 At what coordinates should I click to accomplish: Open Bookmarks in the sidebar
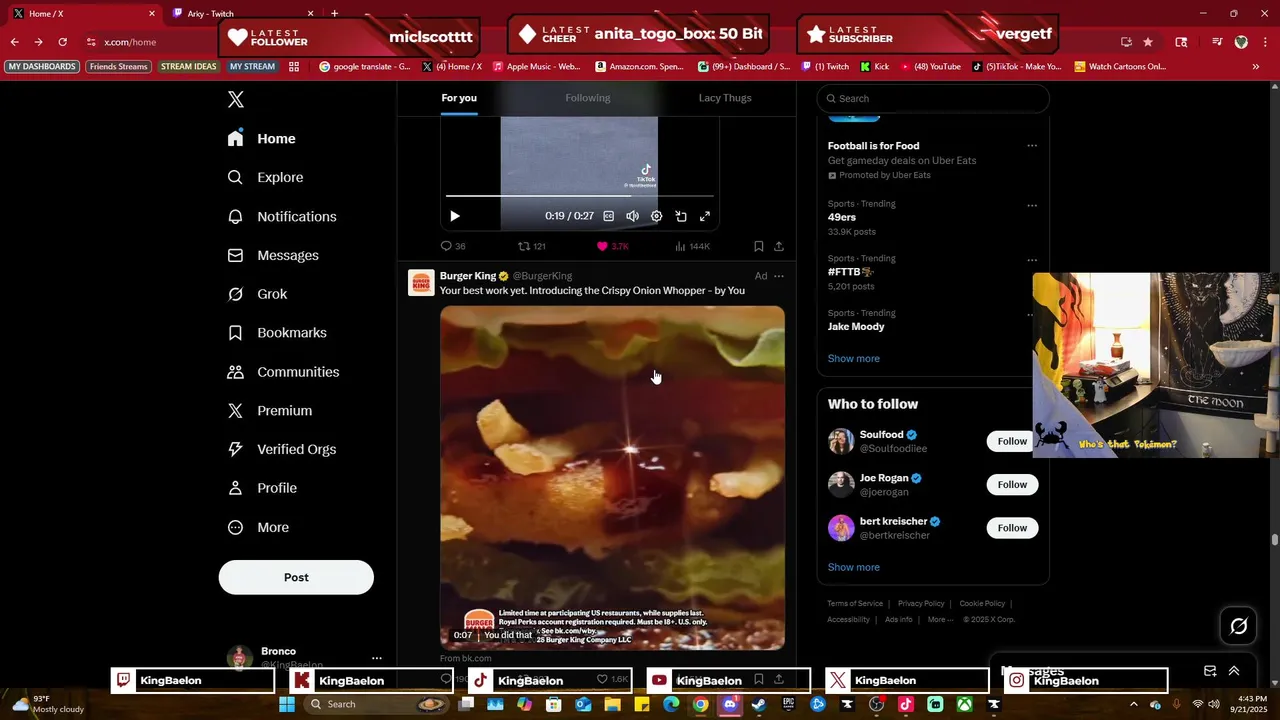[x=277, y=332]
